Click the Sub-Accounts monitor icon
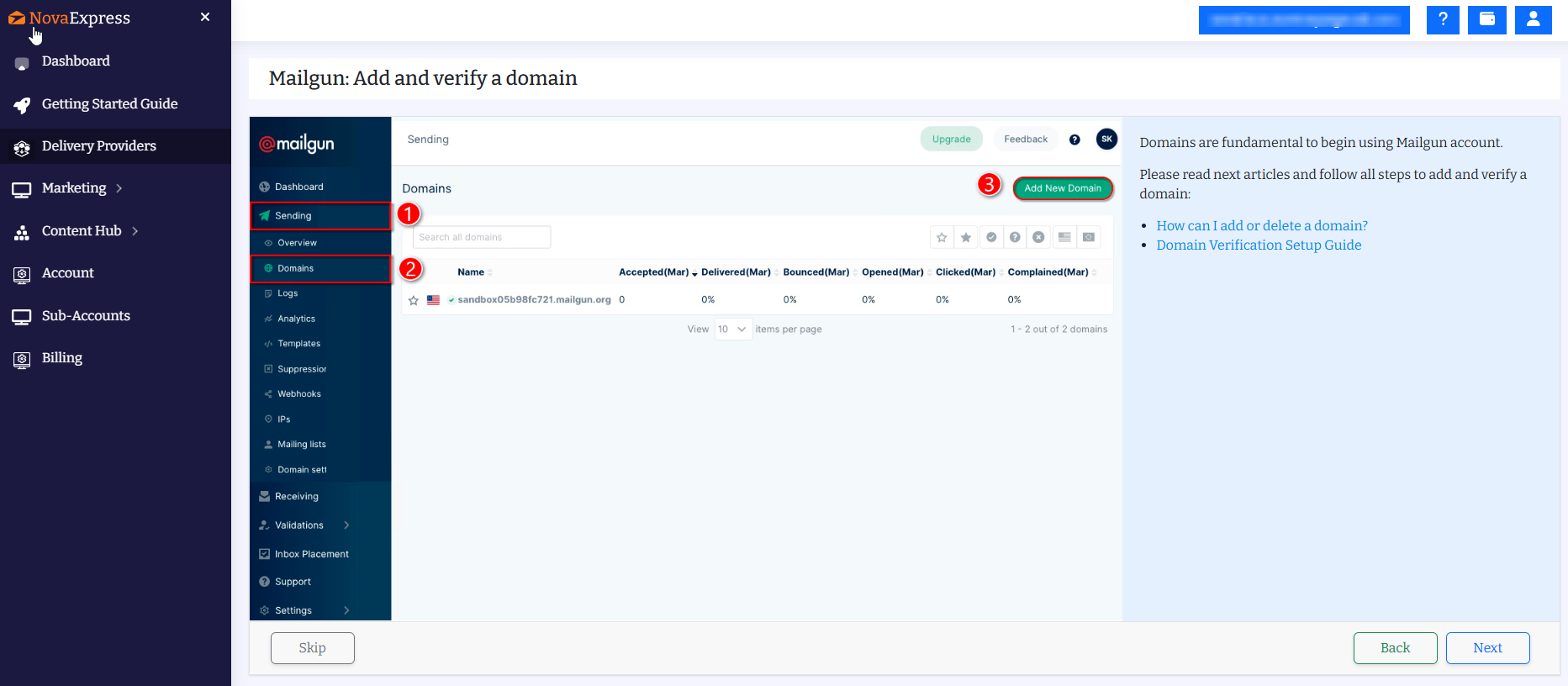This screenshot has height=686, width=1568. point(22,317)
